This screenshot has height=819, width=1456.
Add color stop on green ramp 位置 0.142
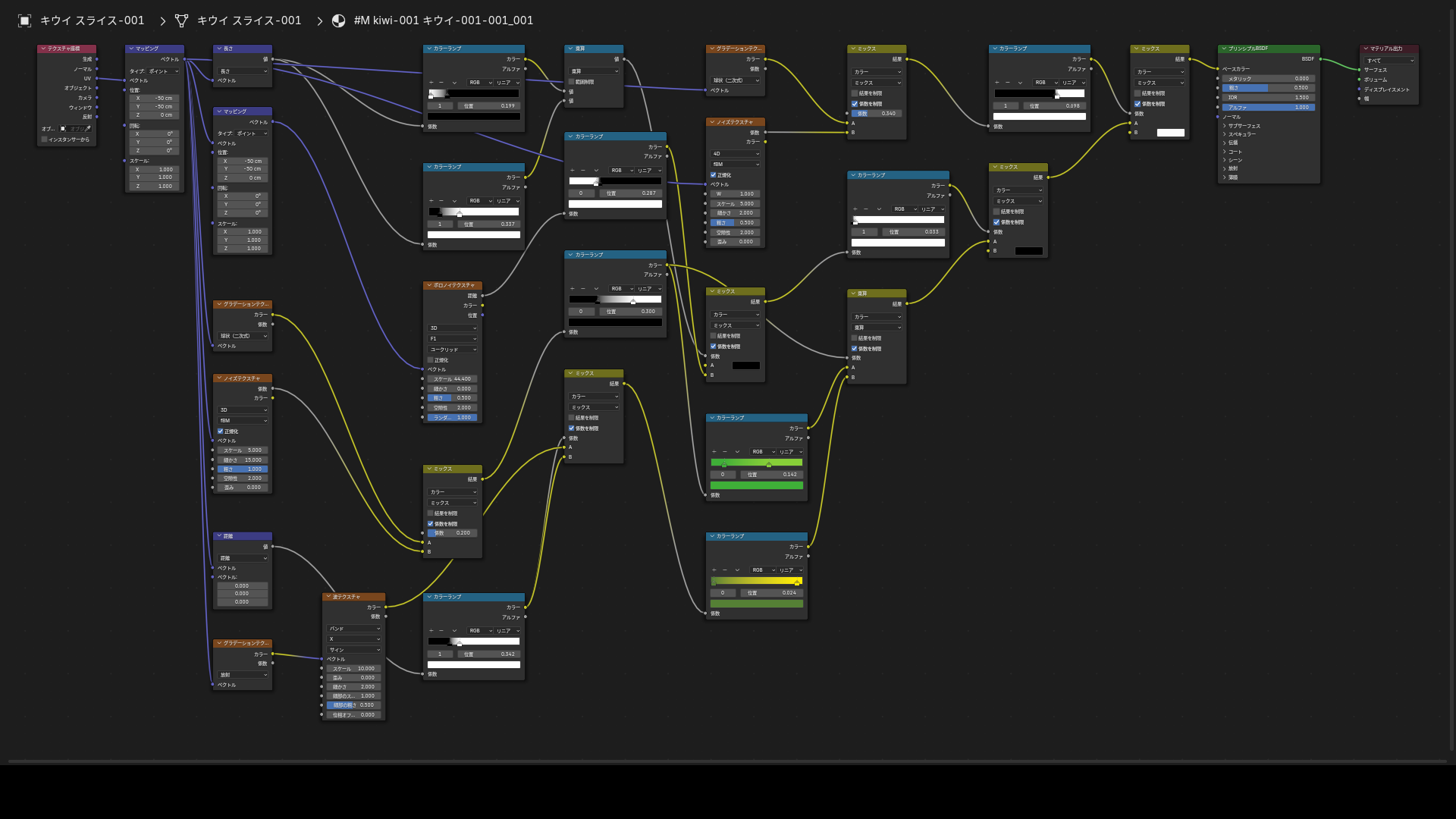(714, 452)
